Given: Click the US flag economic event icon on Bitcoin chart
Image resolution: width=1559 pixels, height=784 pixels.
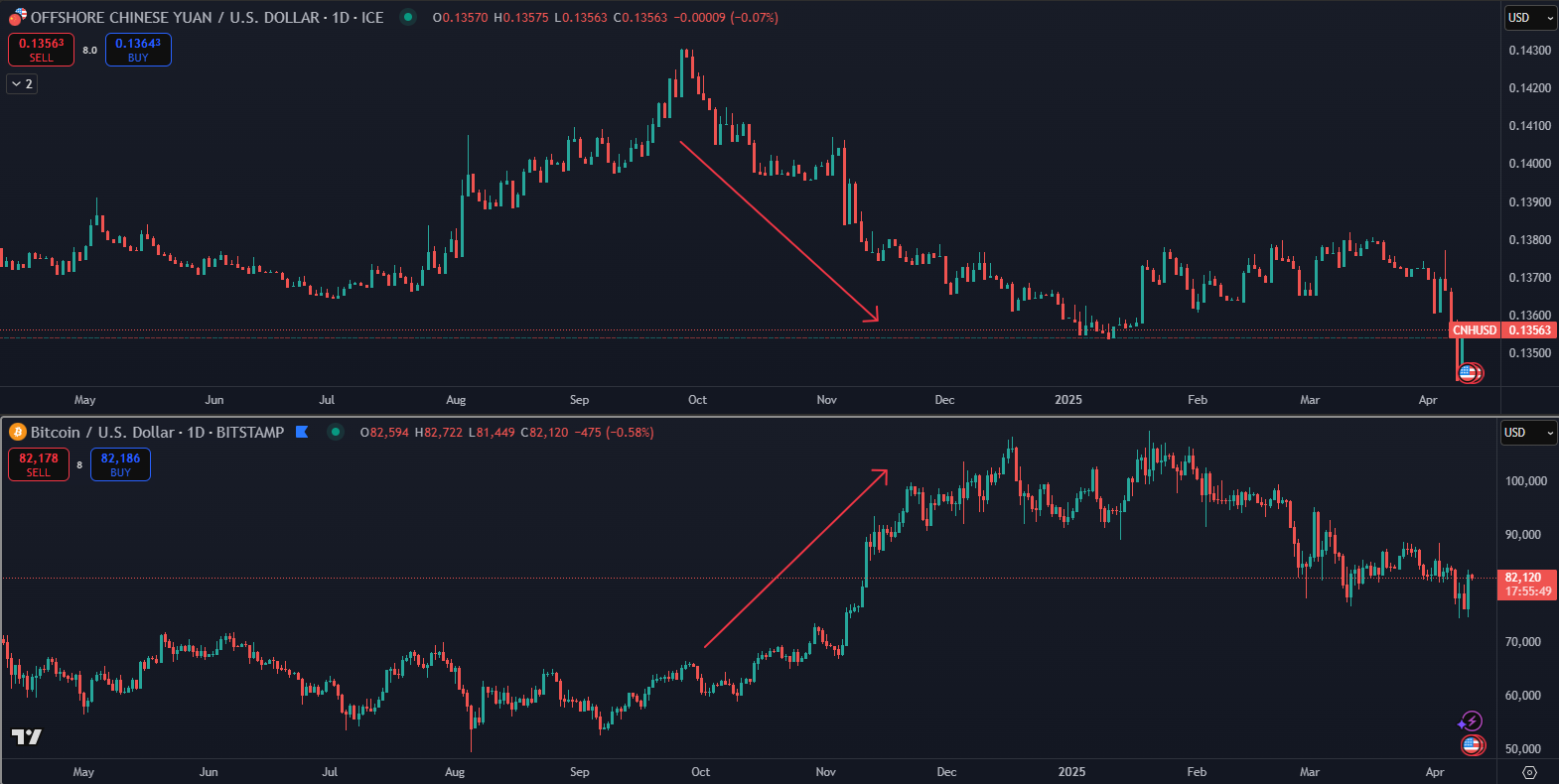Looking at the screenshot, I should (1472, 744).
